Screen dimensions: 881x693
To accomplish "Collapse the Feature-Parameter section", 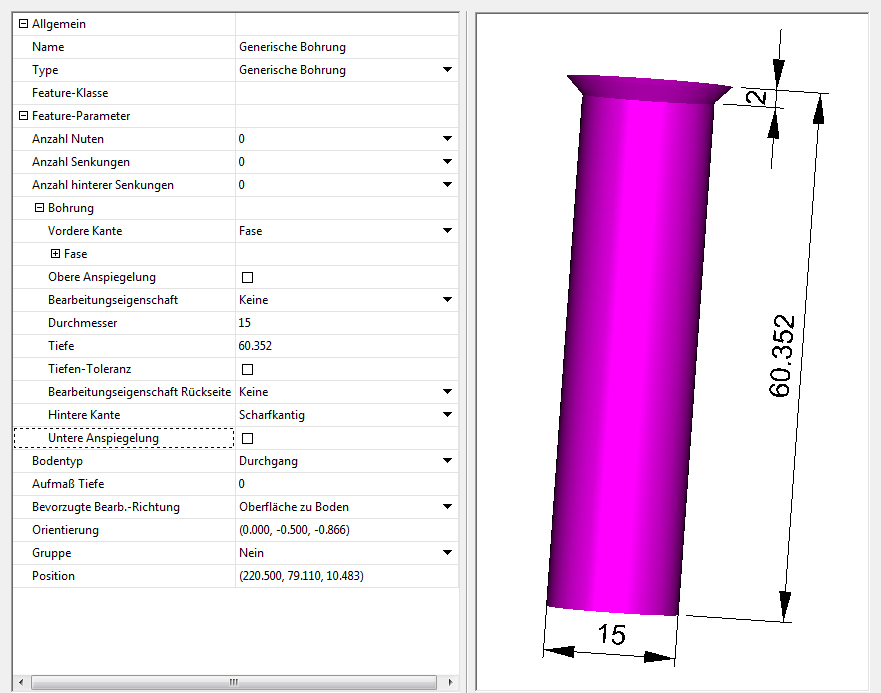I will 24,116.
